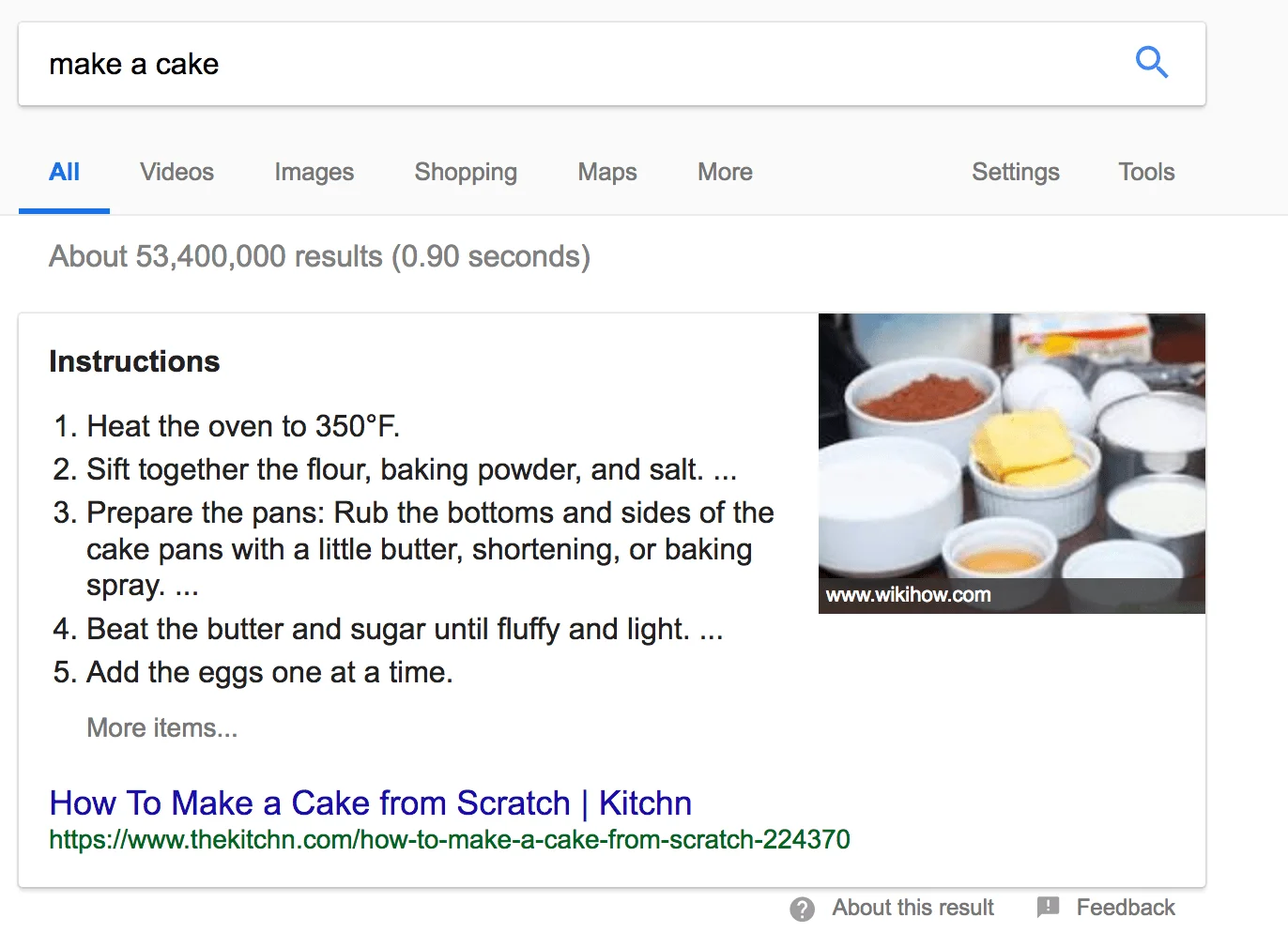Show the search Tools options
Viewport: 1288px width, 948px height.
[x=1146, y=173]
